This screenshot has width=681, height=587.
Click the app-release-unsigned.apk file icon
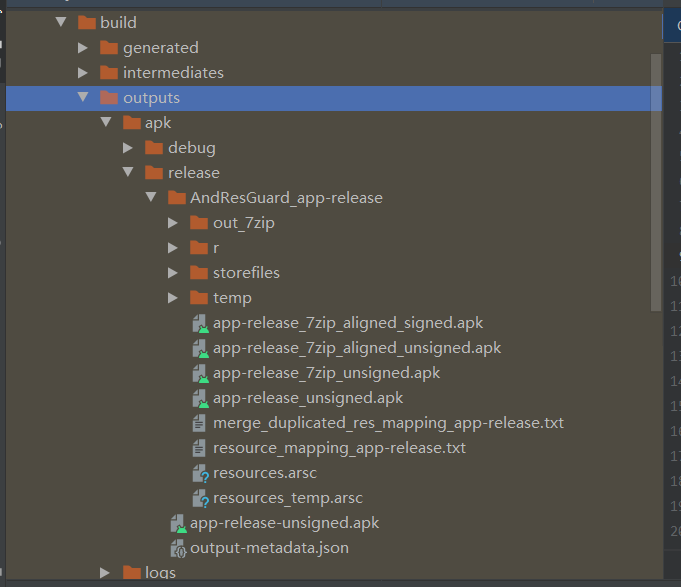point(178,523)
